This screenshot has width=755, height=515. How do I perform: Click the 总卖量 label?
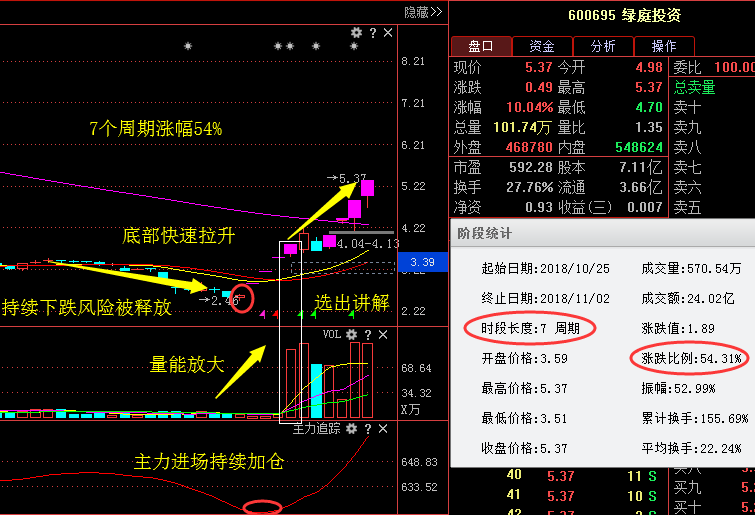coord(694,87)
